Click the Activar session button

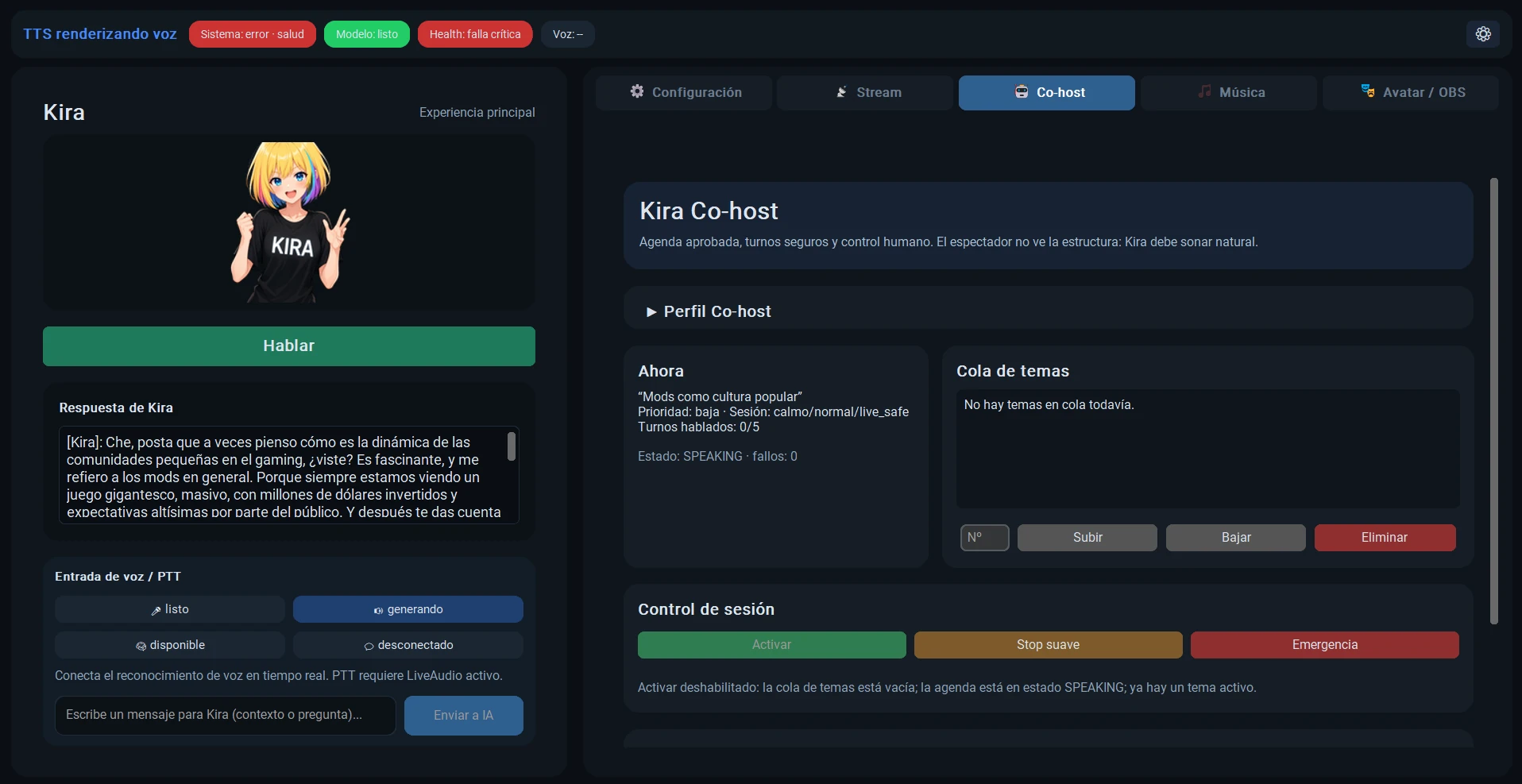pyautogui.click(x=772, y=645)
